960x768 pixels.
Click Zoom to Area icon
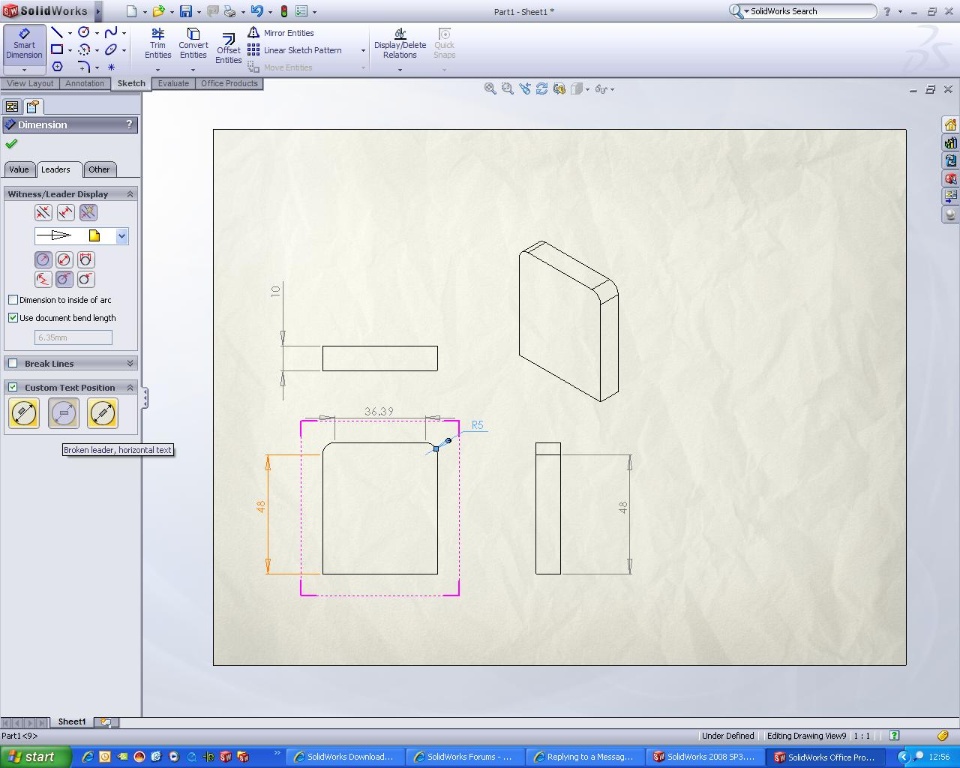click(508, 89)
